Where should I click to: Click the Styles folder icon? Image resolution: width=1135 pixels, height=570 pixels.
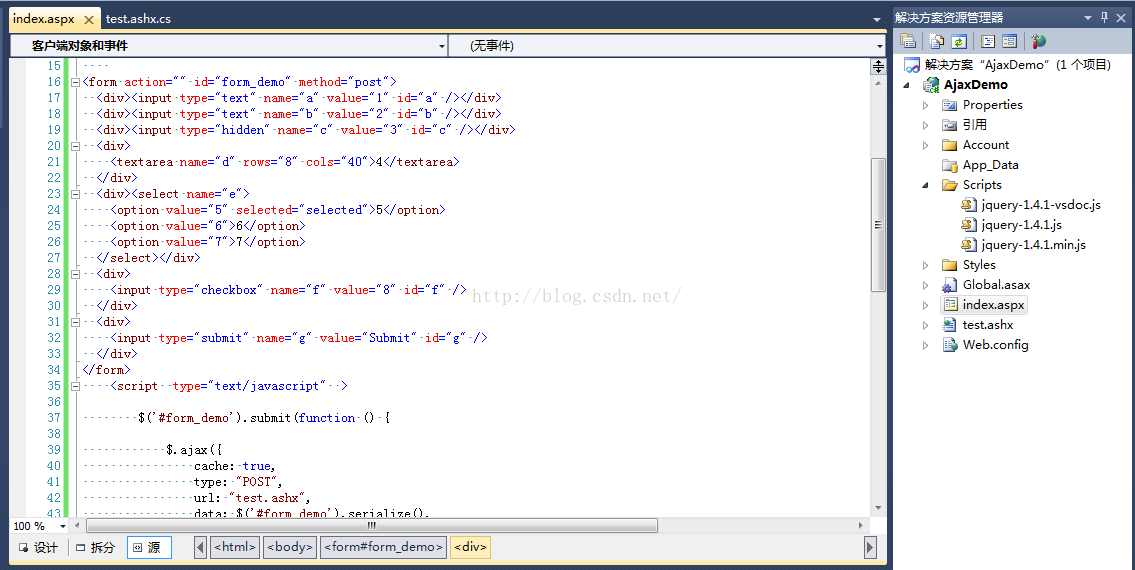pos(950,265)
